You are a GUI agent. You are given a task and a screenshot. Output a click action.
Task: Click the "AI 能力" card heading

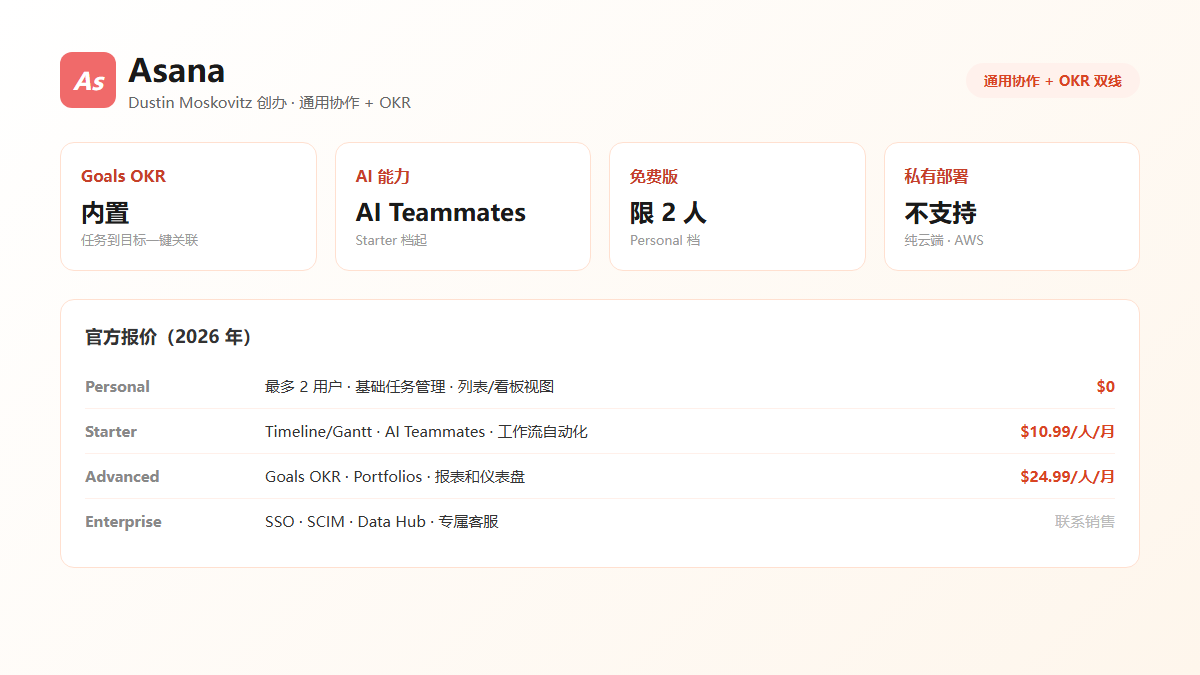point(383,176)
